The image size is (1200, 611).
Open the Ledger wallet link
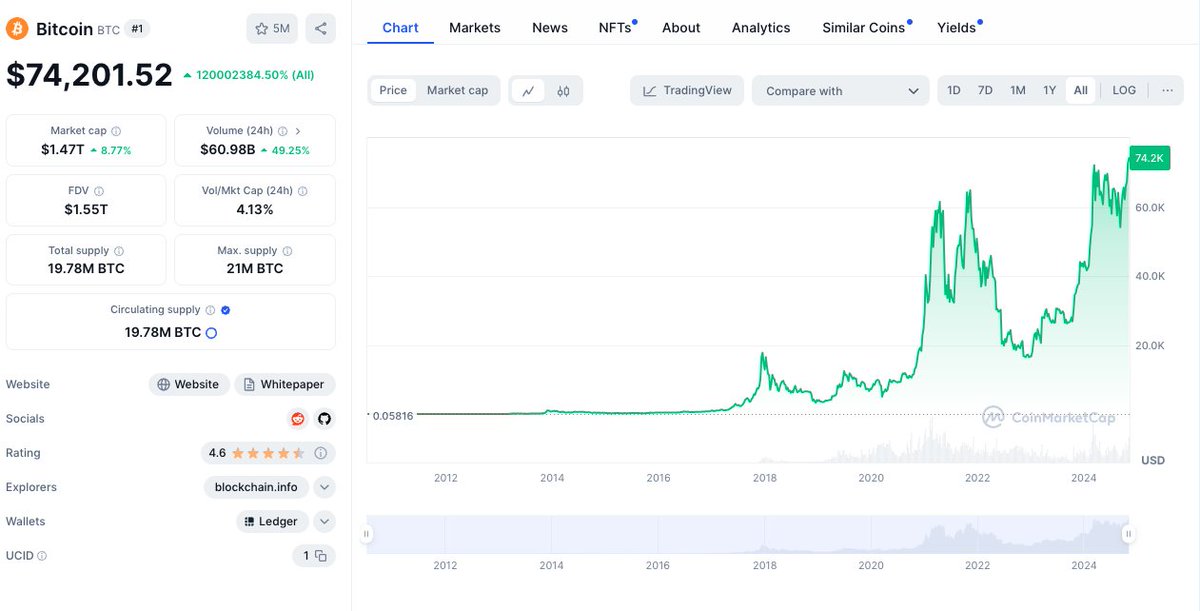pyautogui.click(x=272, y=522)
